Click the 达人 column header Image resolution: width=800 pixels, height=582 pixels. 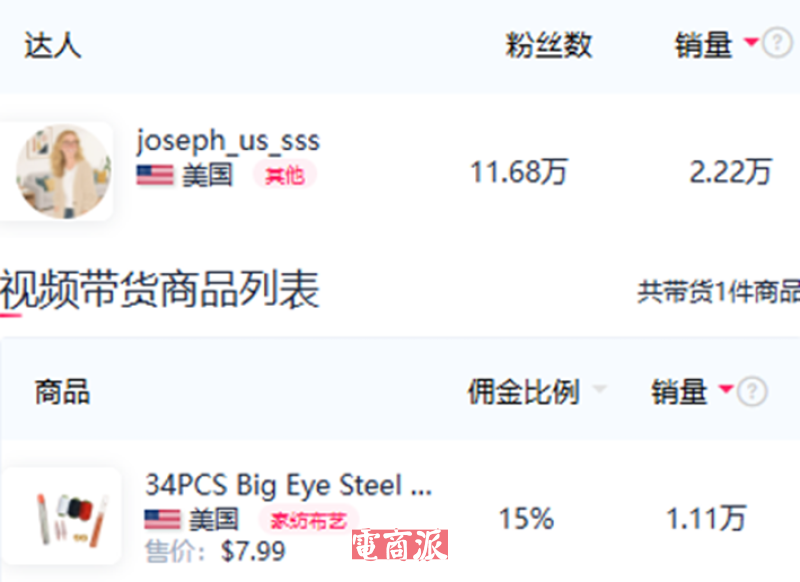click(x=52, y=45)
